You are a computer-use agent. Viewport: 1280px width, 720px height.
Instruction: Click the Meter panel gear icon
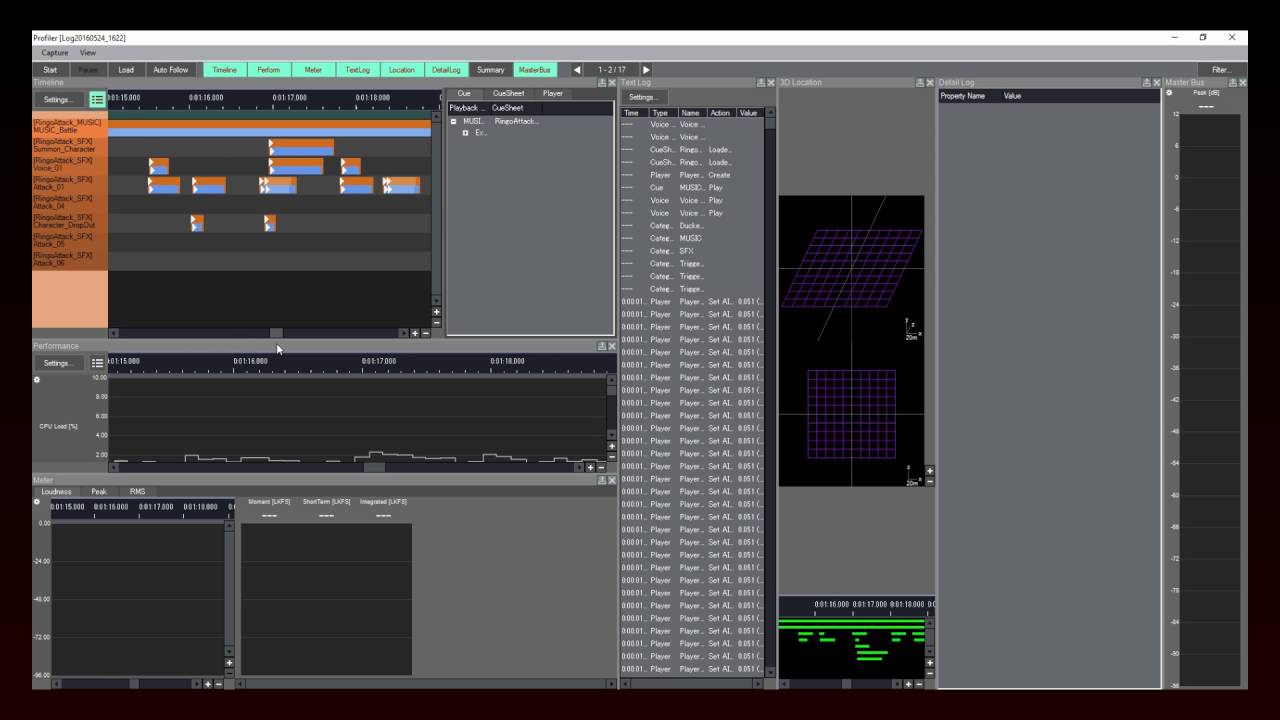click(37, 502)
